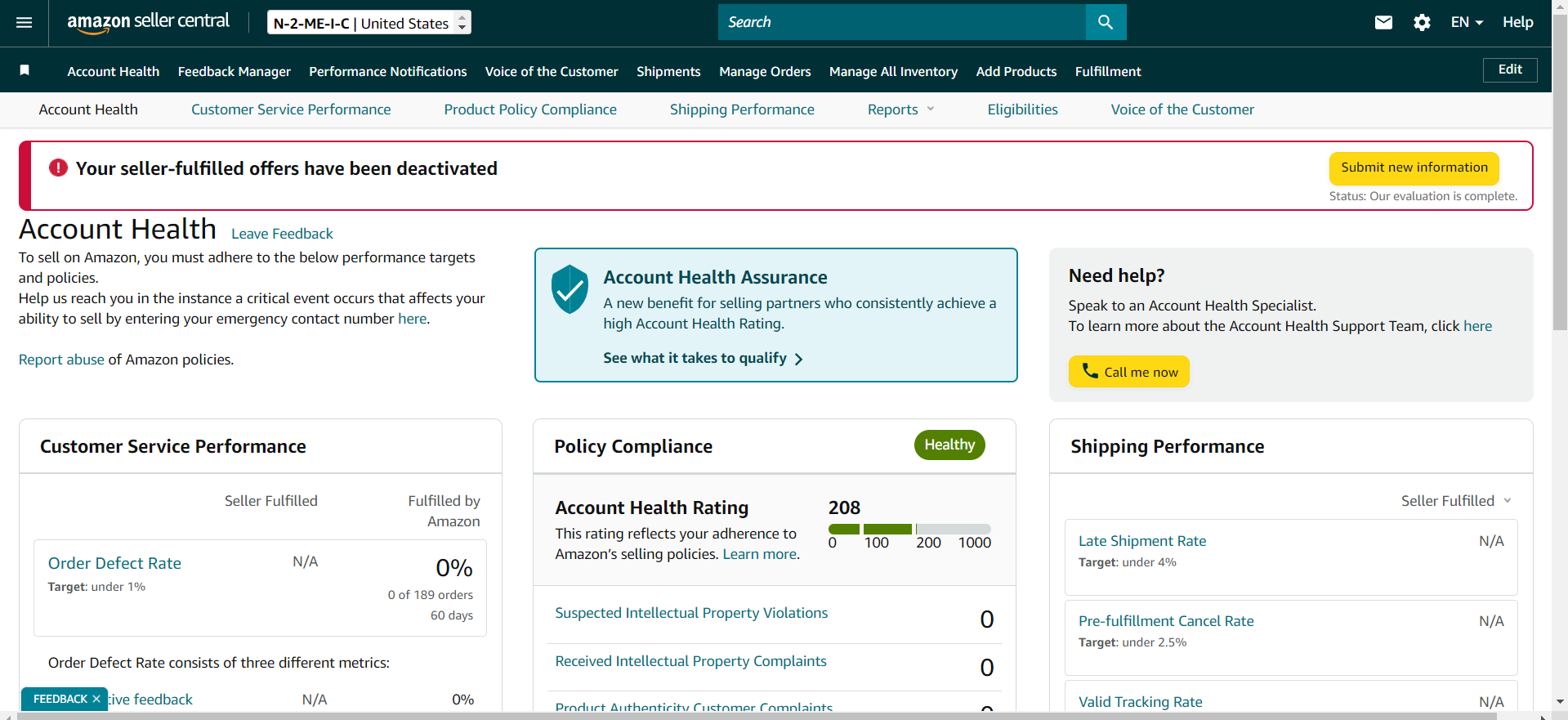
Task: Open the settings gear icon
Action: click(1422, 23)
